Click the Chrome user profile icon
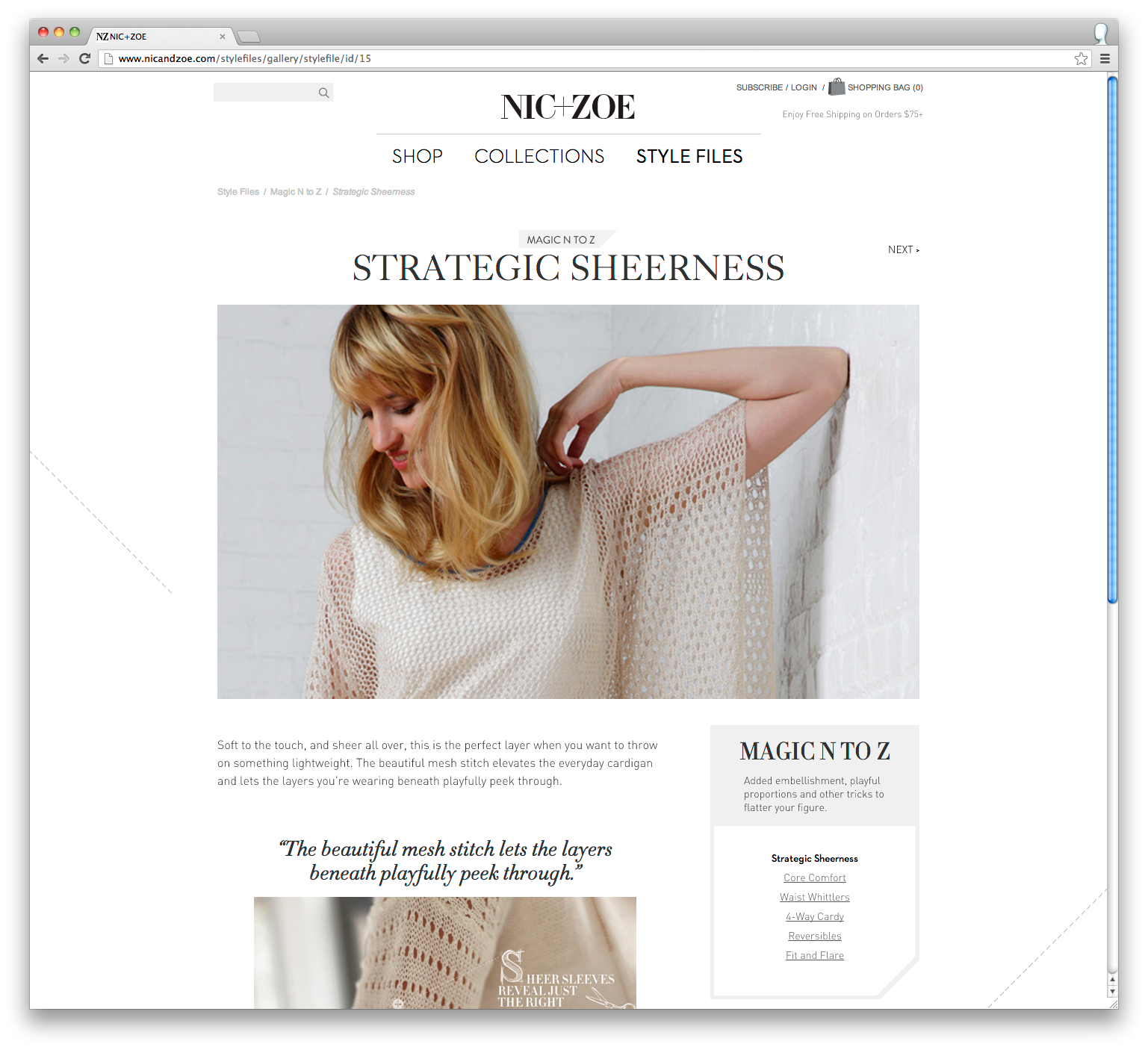The height and width of the screenshot is (1050, 1148). coord(1101,34)
